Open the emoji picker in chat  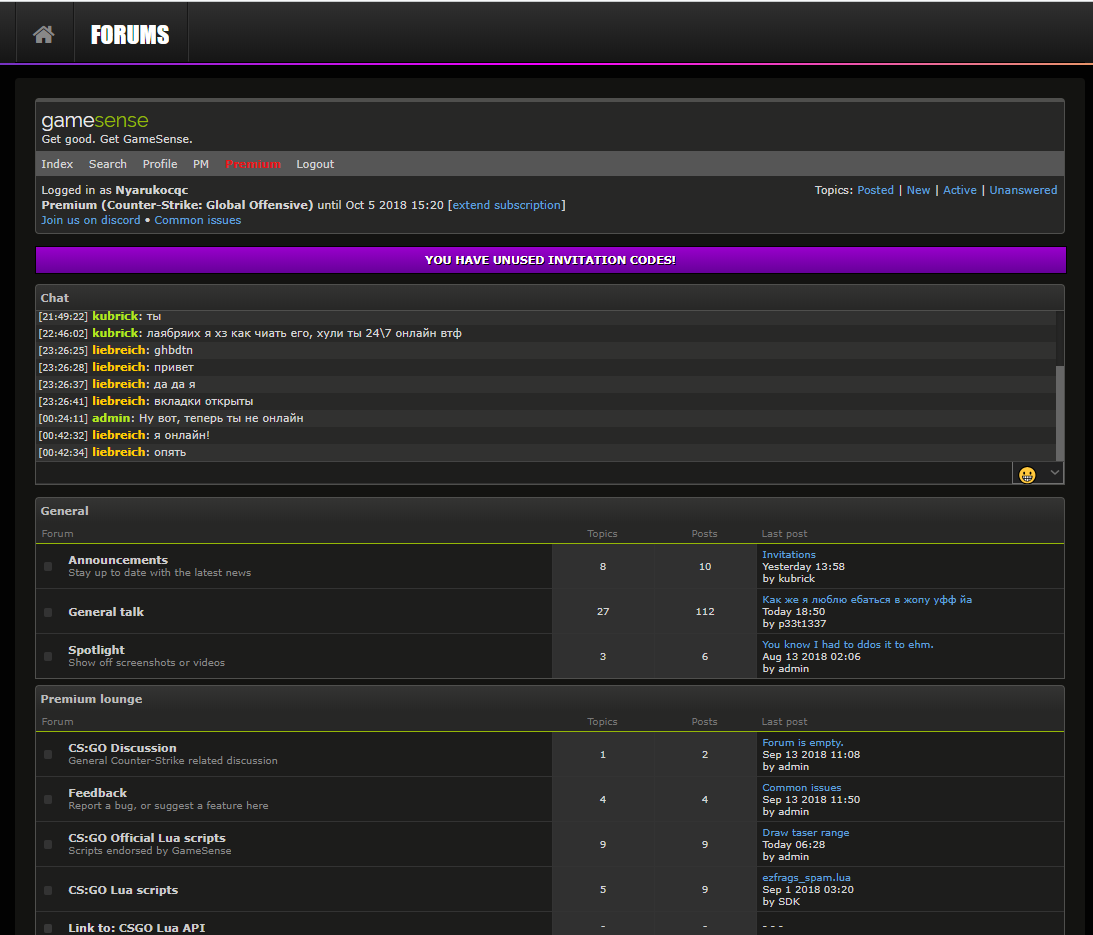coord(1027,474)
